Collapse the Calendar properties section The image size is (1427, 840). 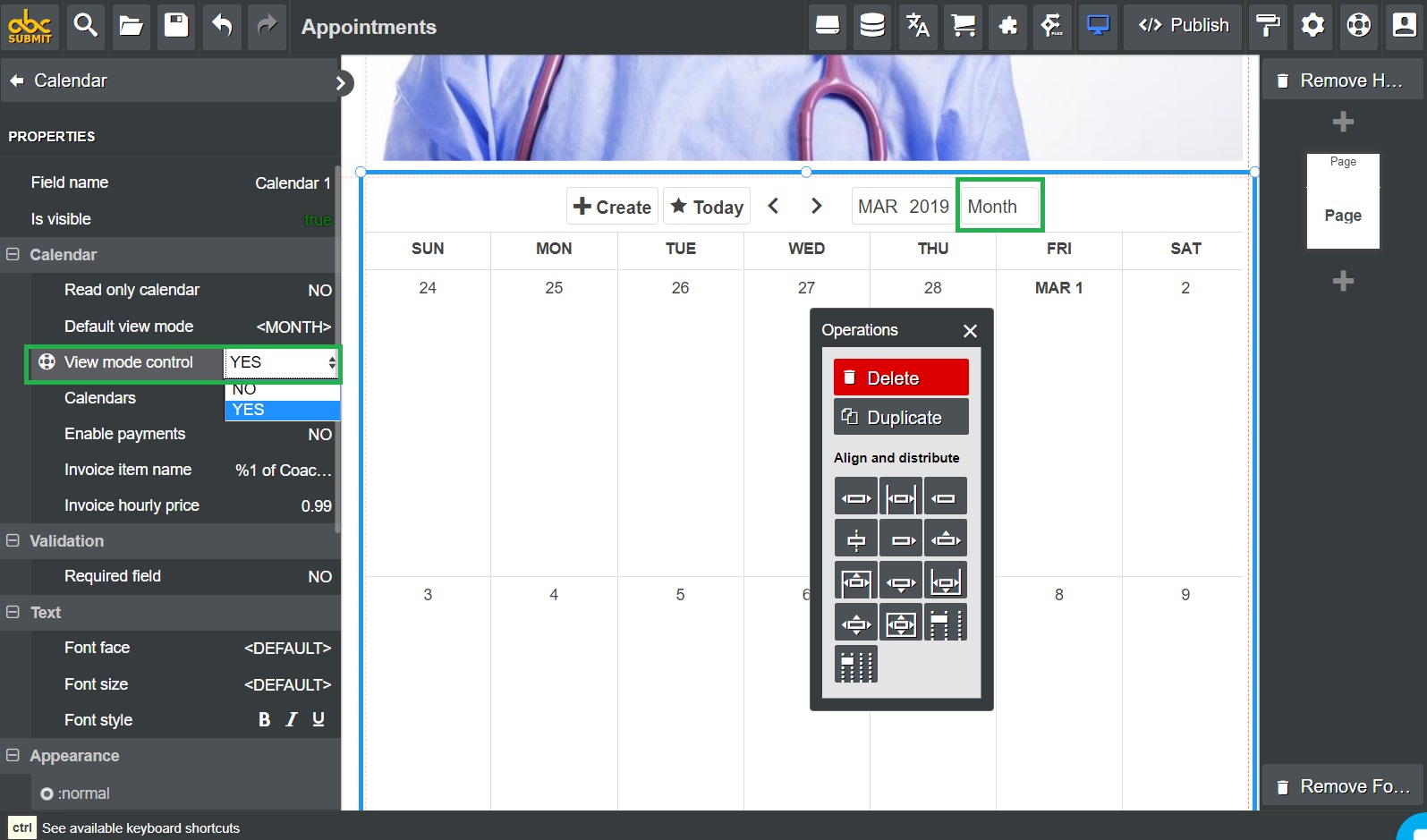click(x=13, y=255)
